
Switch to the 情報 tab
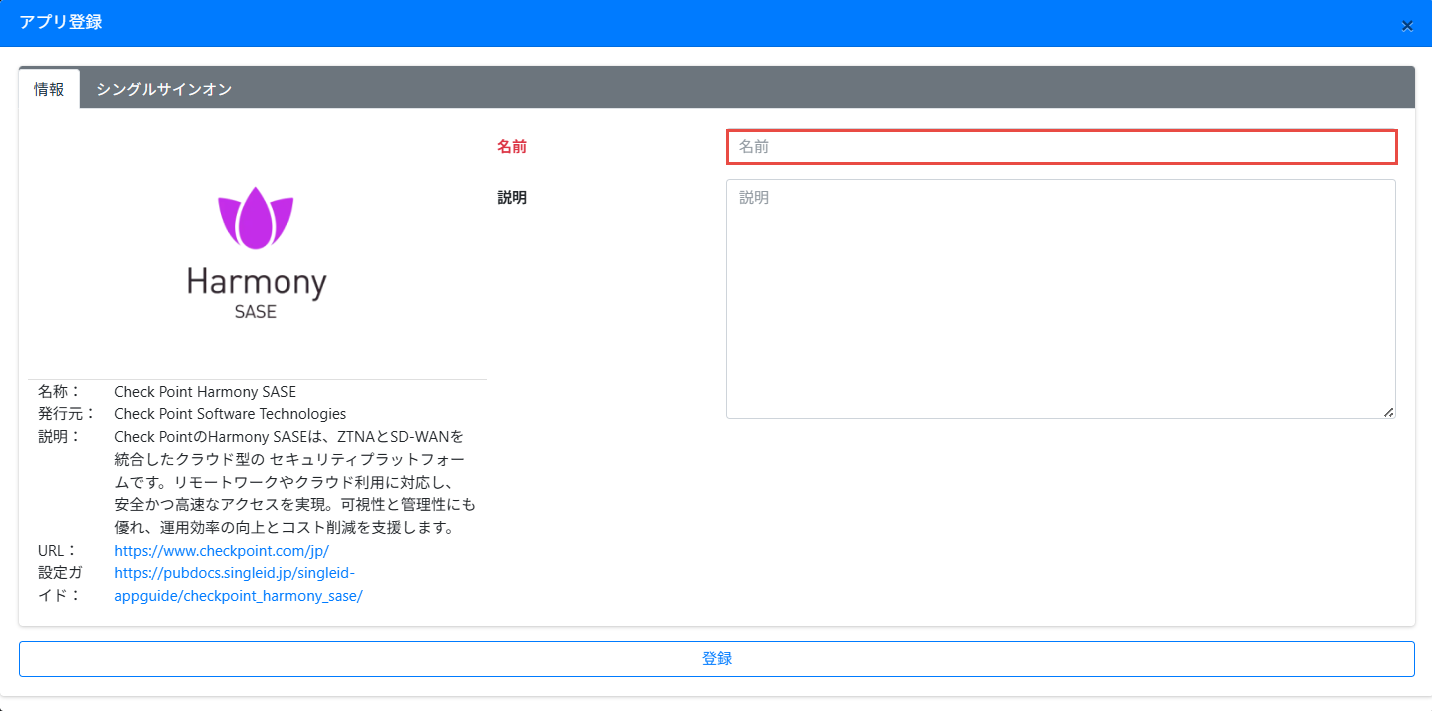pos(49,89)
